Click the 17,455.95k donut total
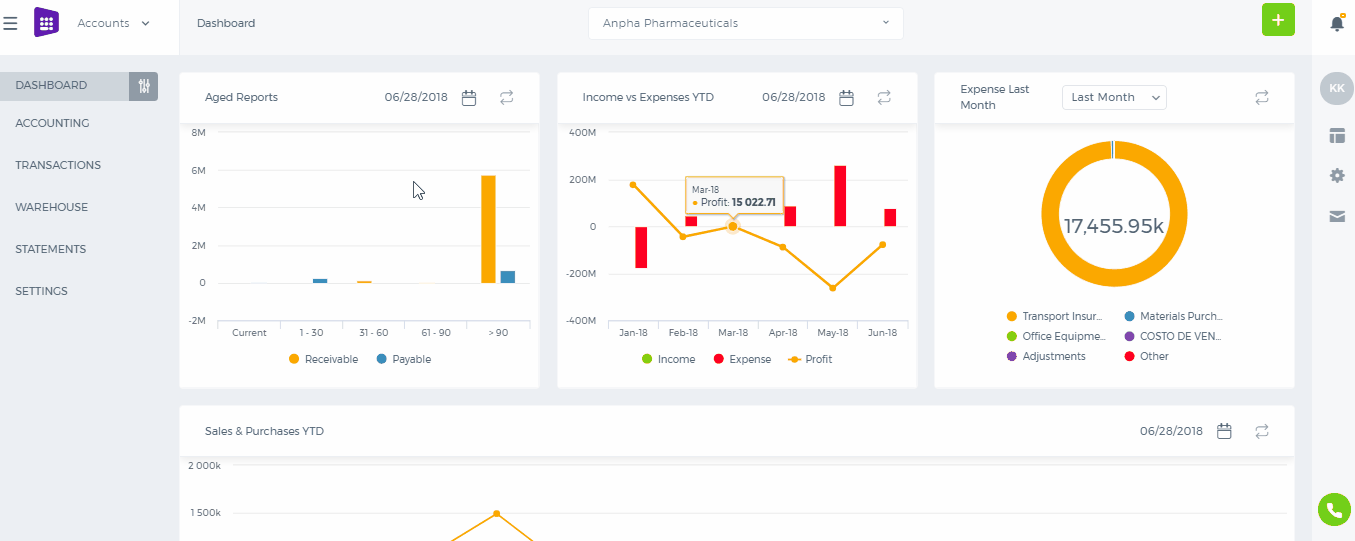Viewport: 1355px width, 541px height. click(x=1114, y=226)
